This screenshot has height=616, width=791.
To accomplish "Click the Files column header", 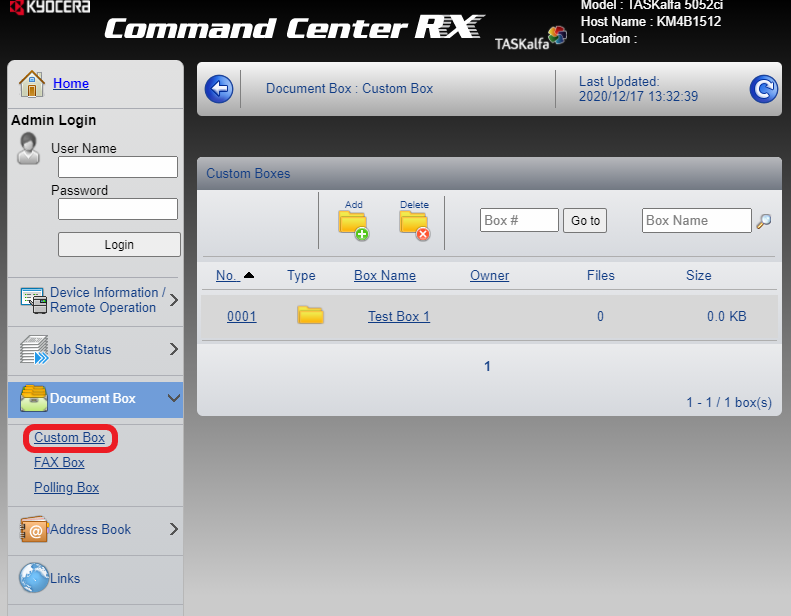I will click(600, 275).
